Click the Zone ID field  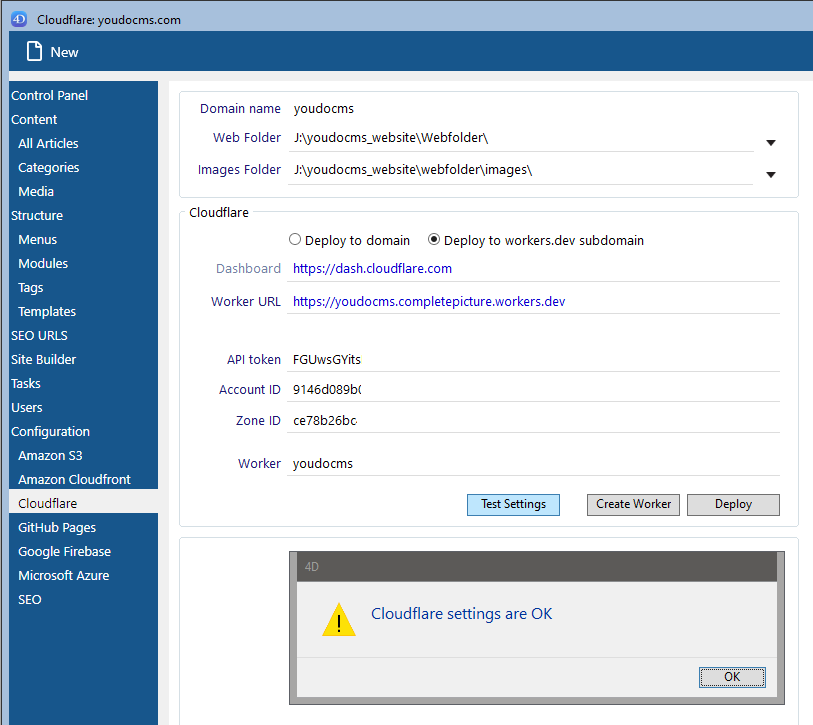point(534,421)
